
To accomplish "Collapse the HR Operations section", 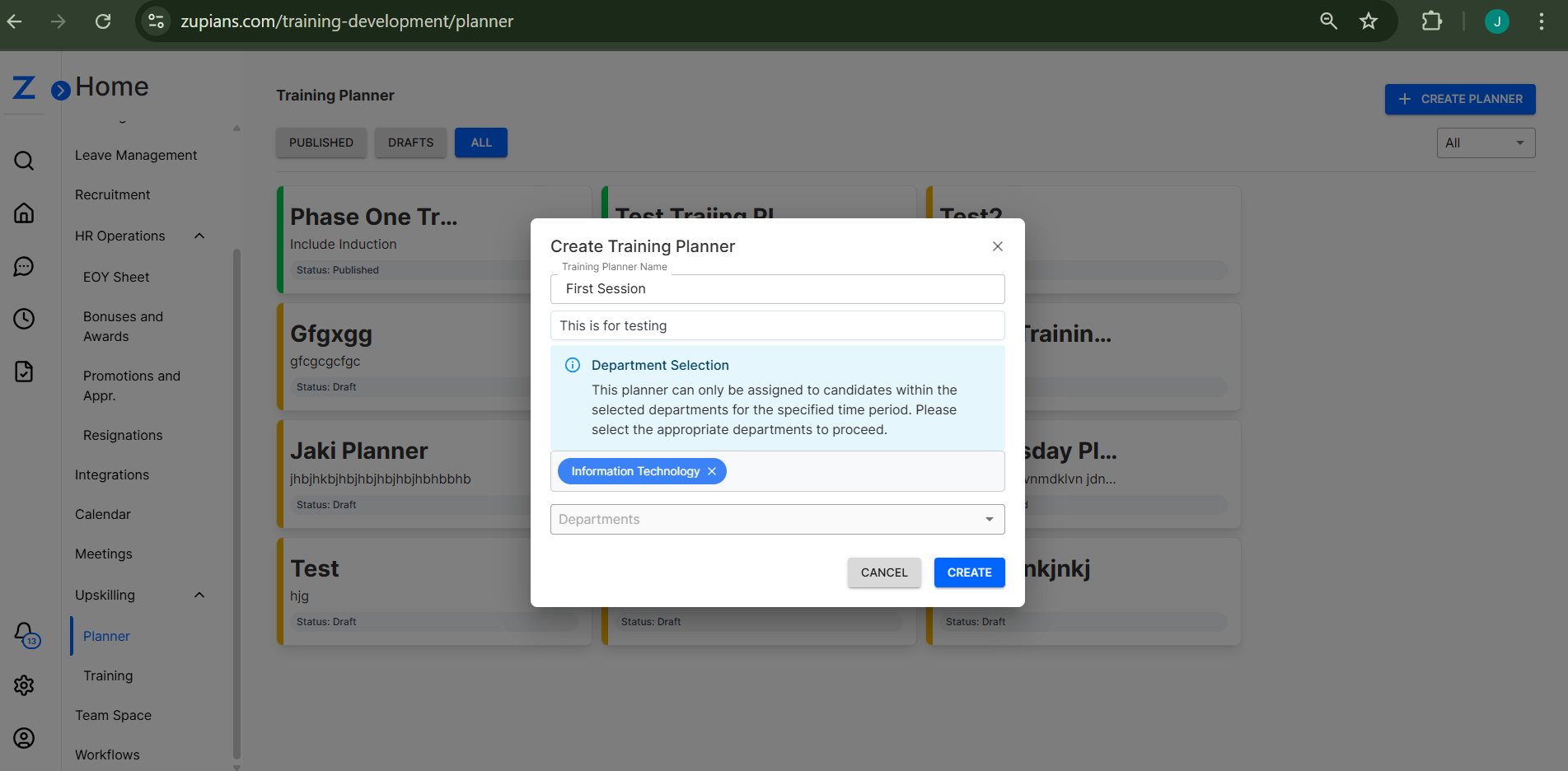I will (199, 236).
